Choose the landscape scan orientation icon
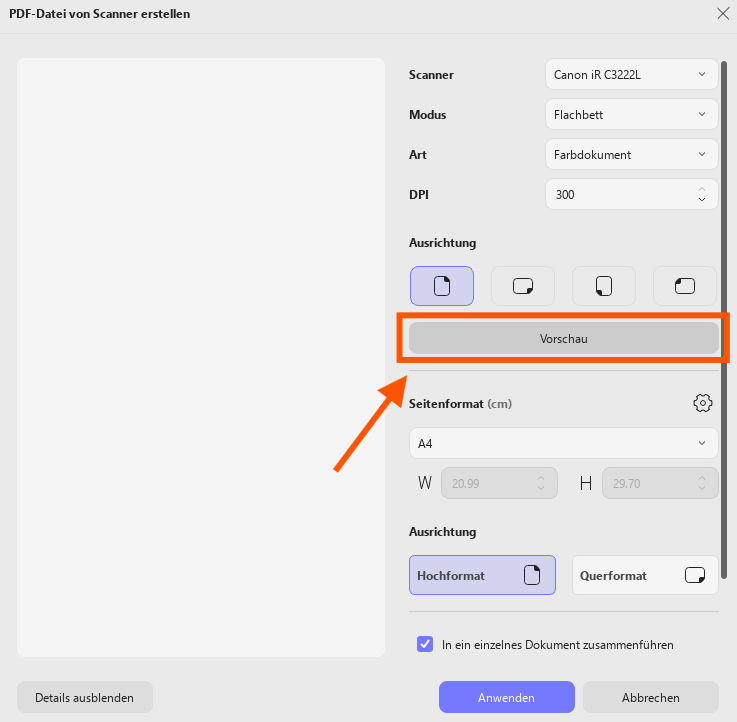Screen dimensions: 737x722 pos(523,286)
